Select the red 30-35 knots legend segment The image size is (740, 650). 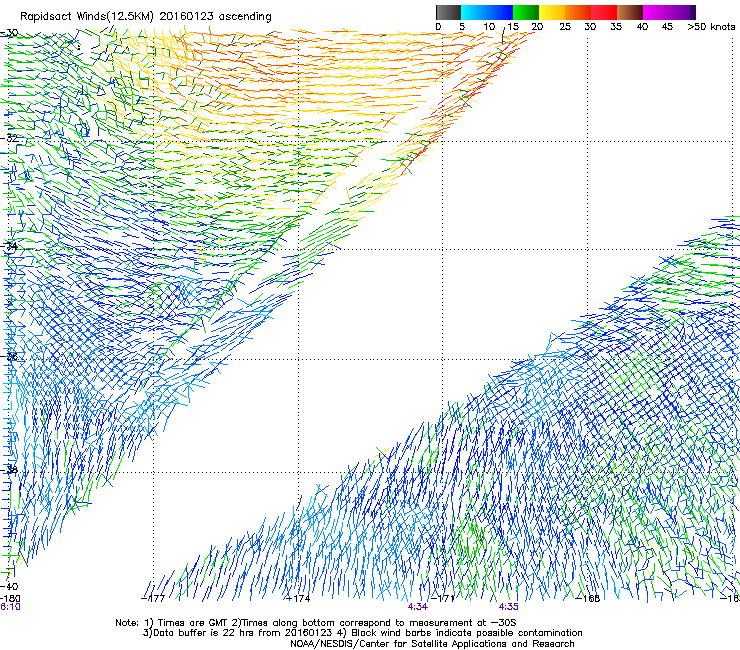604,12
